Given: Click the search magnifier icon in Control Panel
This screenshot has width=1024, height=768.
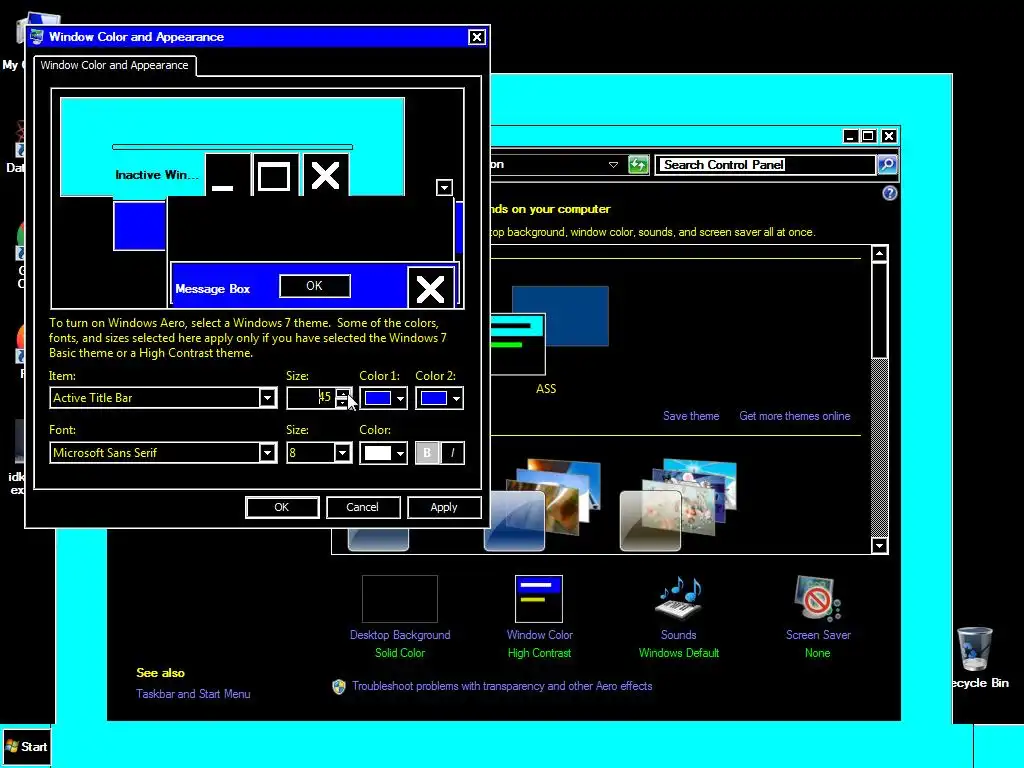Looking at the screenshot, I should pyautogui.click(x=887, y=165).
